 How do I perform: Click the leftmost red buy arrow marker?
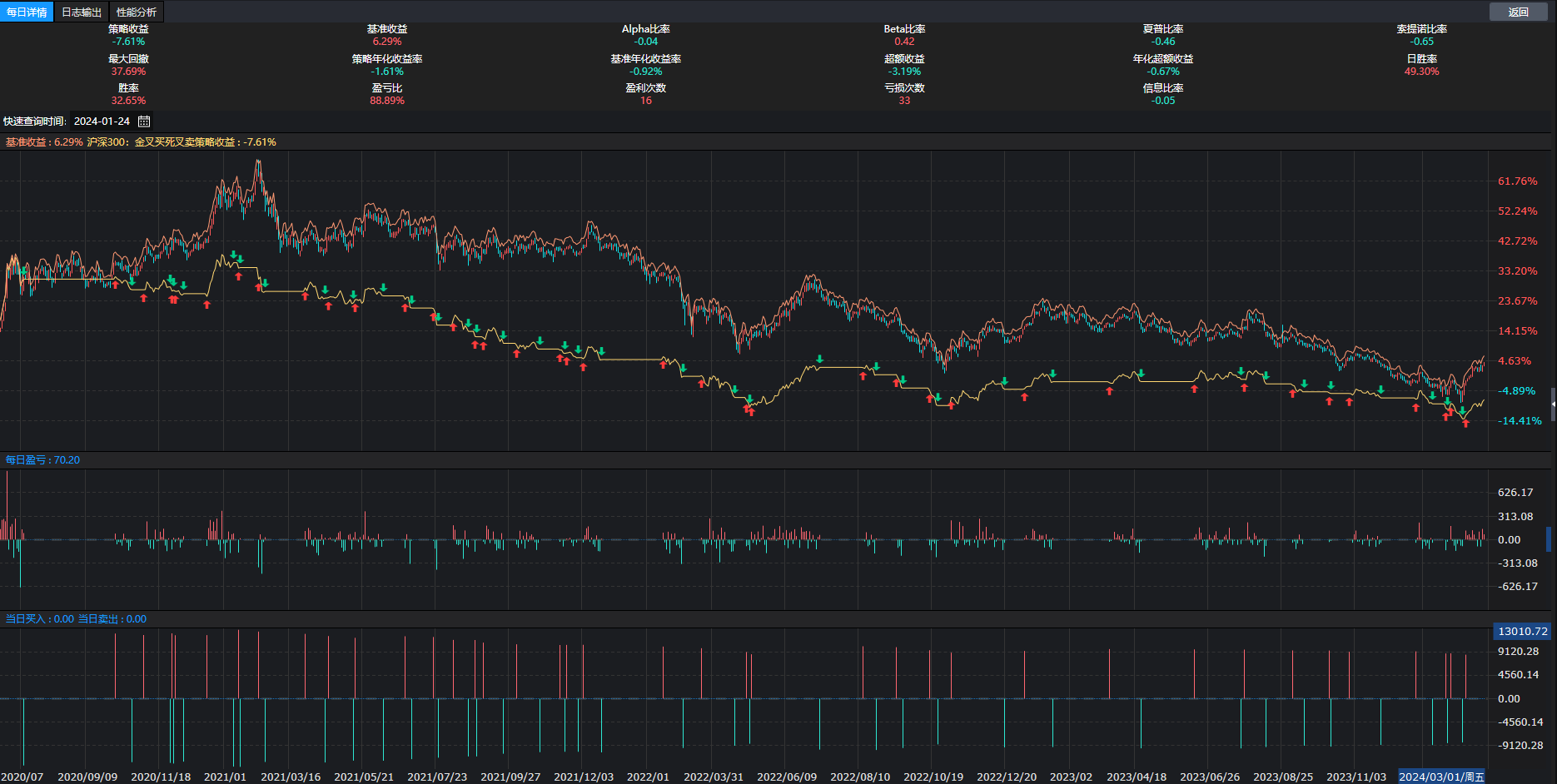pyautogui.click(x=115, y=285)
